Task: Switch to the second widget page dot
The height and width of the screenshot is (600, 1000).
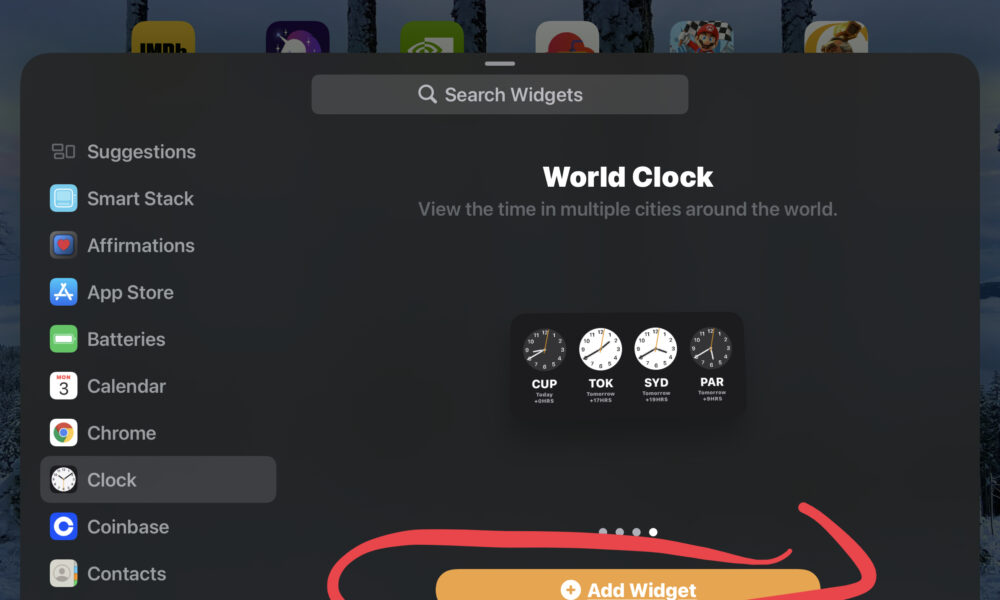Action: point(619,531)
